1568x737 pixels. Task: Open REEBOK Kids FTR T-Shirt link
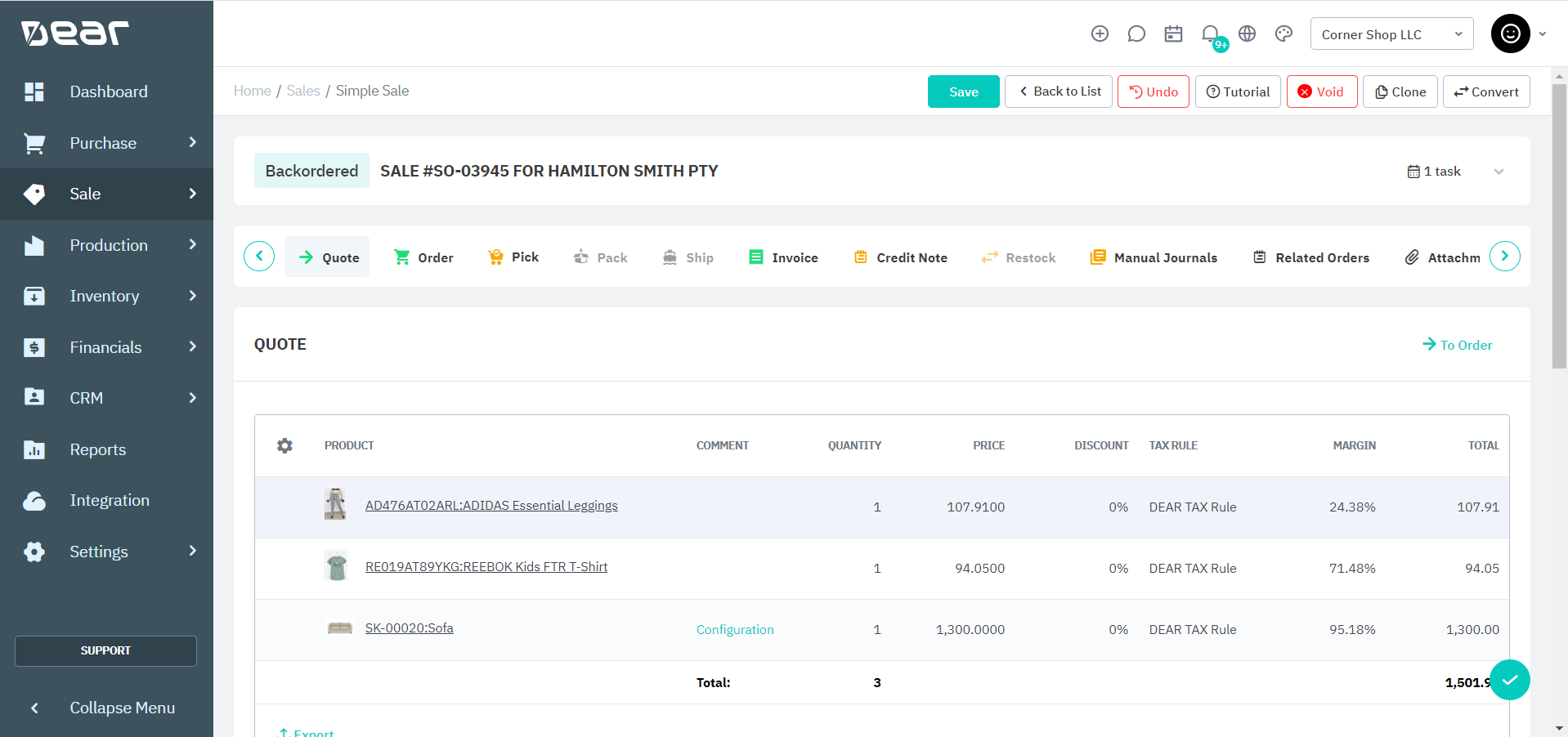(x=486, y=566)
